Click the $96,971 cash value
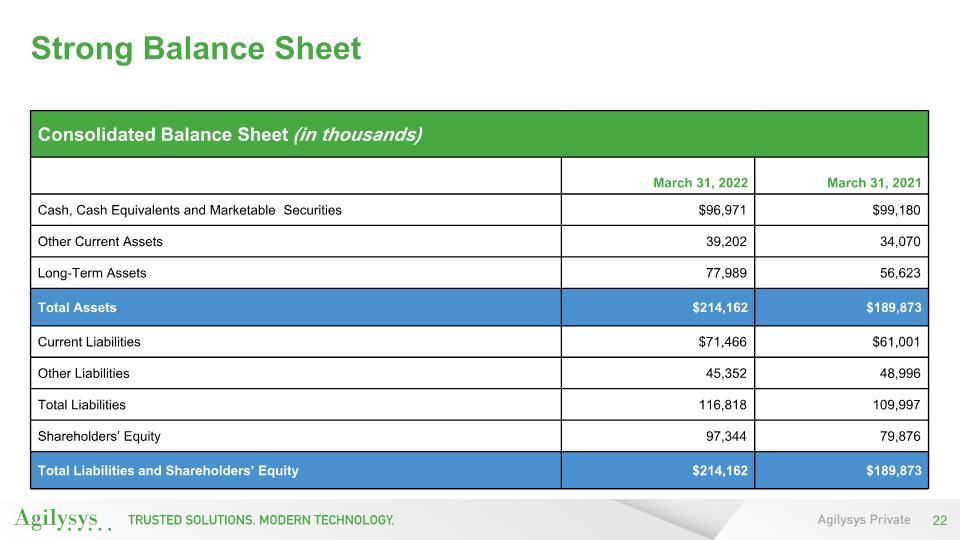 (722, 210)
